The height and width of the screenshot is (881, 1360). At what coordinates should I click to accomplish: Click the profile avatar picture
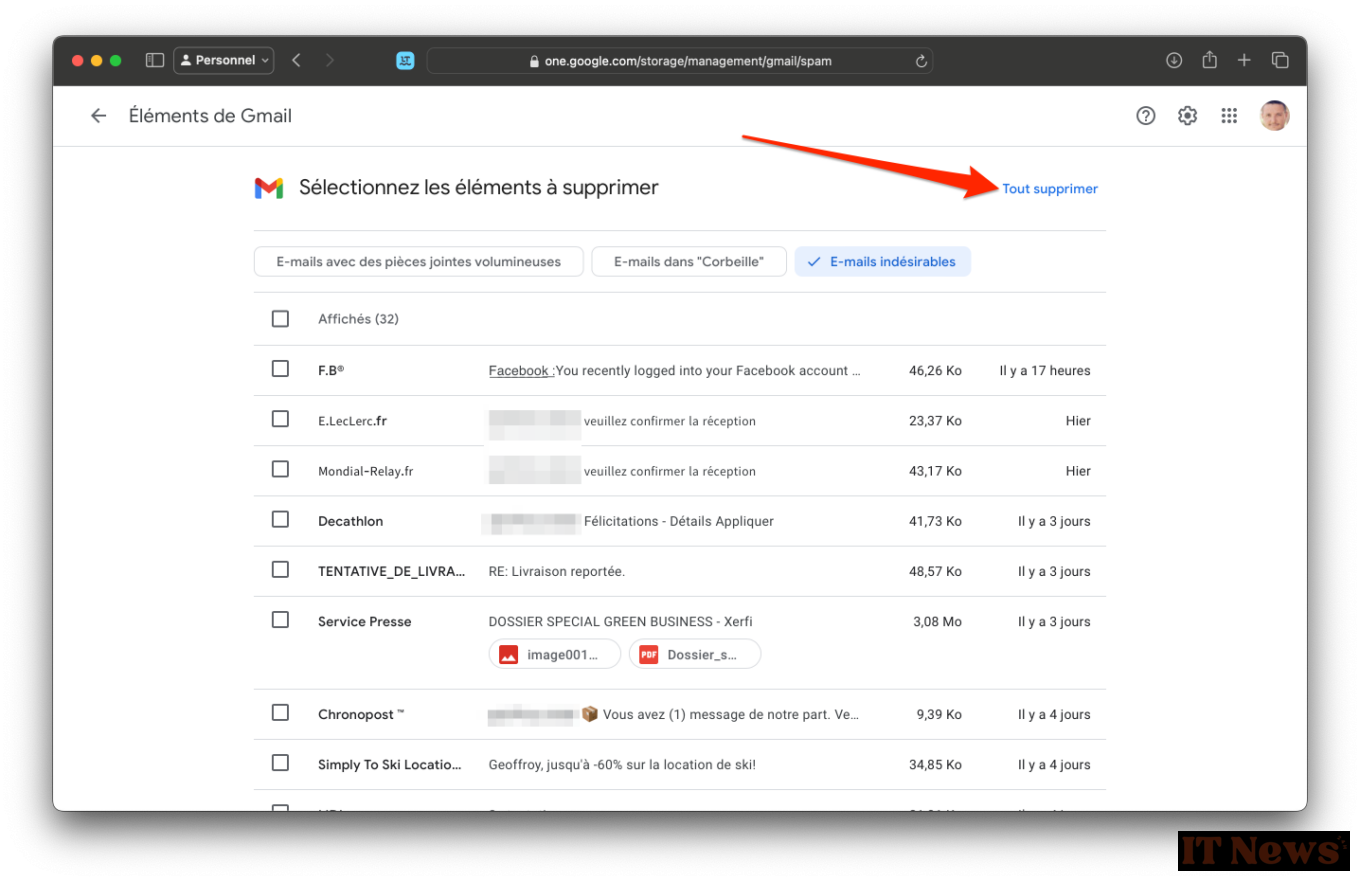(x=1274, y=116)
